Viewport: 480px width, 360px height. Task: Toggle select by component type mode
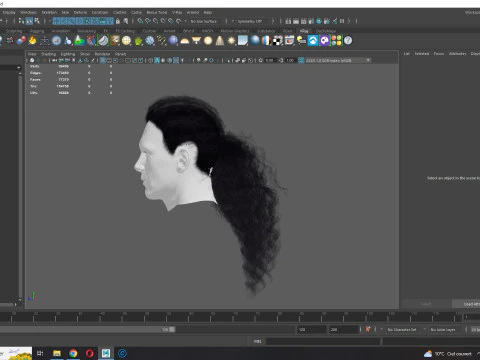pos(37,21)
